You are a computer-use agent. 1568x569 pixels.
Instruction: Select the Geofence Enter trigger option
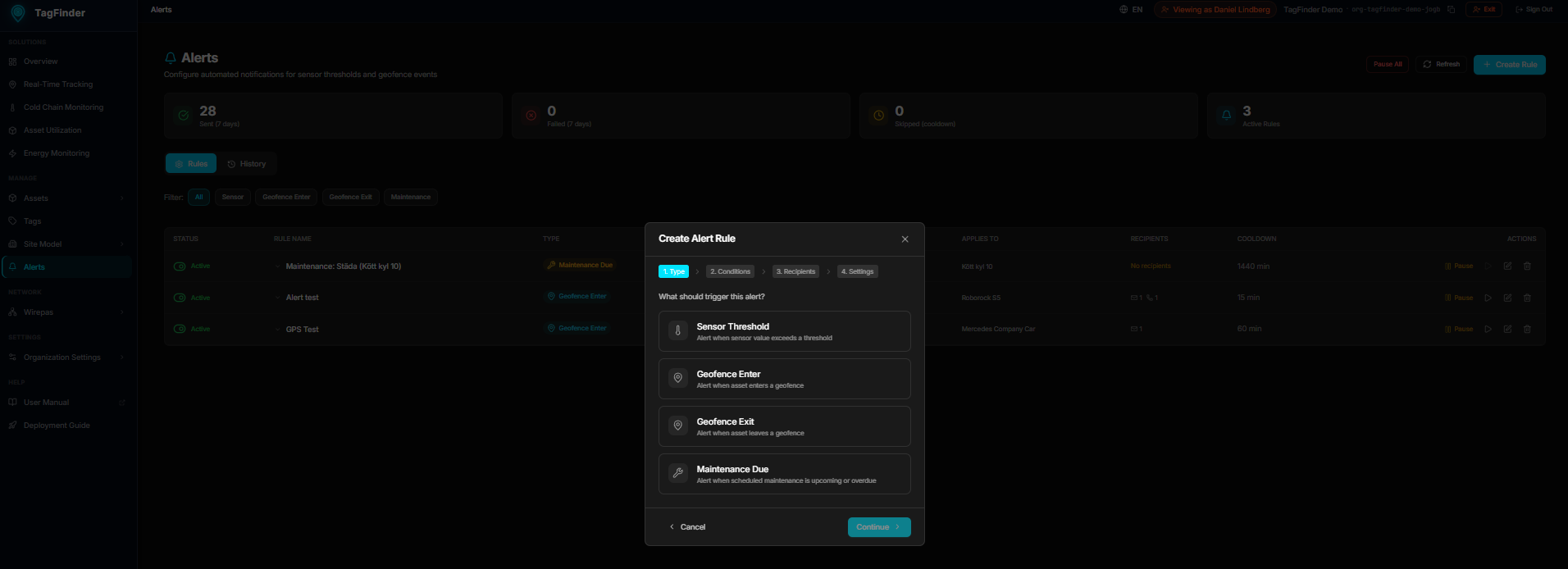(784, 379)
